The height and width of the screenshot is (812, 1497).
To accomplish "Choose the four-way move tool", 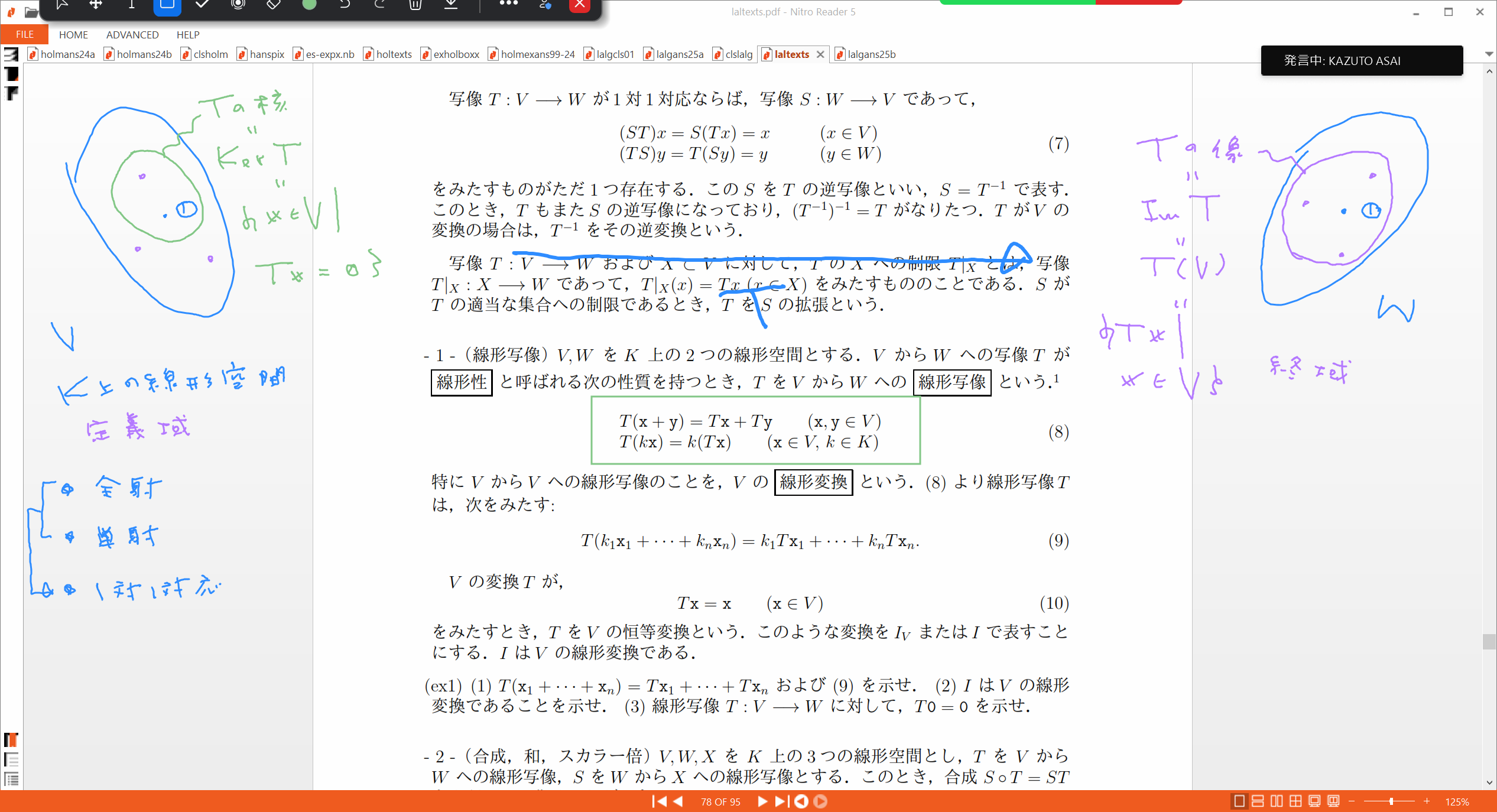I will (96, 5).
